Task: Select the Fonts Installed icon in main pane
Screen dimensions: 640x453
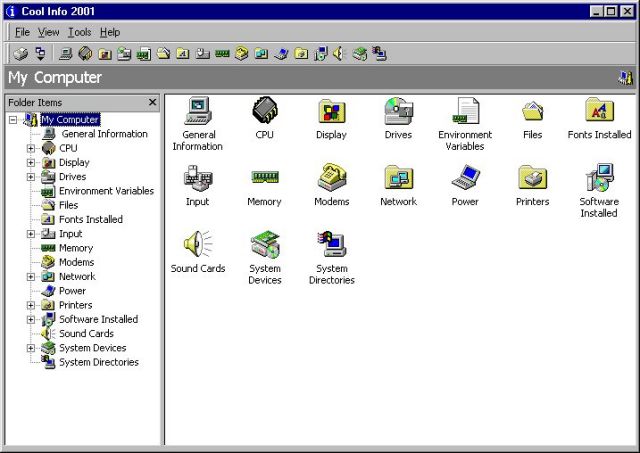Action: (599, 110)
